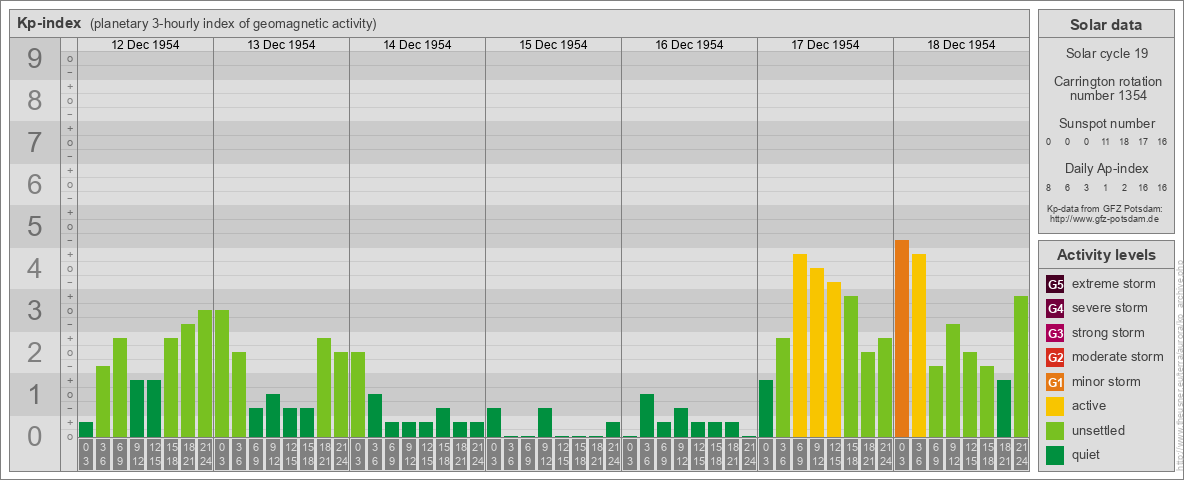Screen dimensions: 1184x480
Task: Click the 'moderate storm' legend label
Action: (x=1118, y=356)
